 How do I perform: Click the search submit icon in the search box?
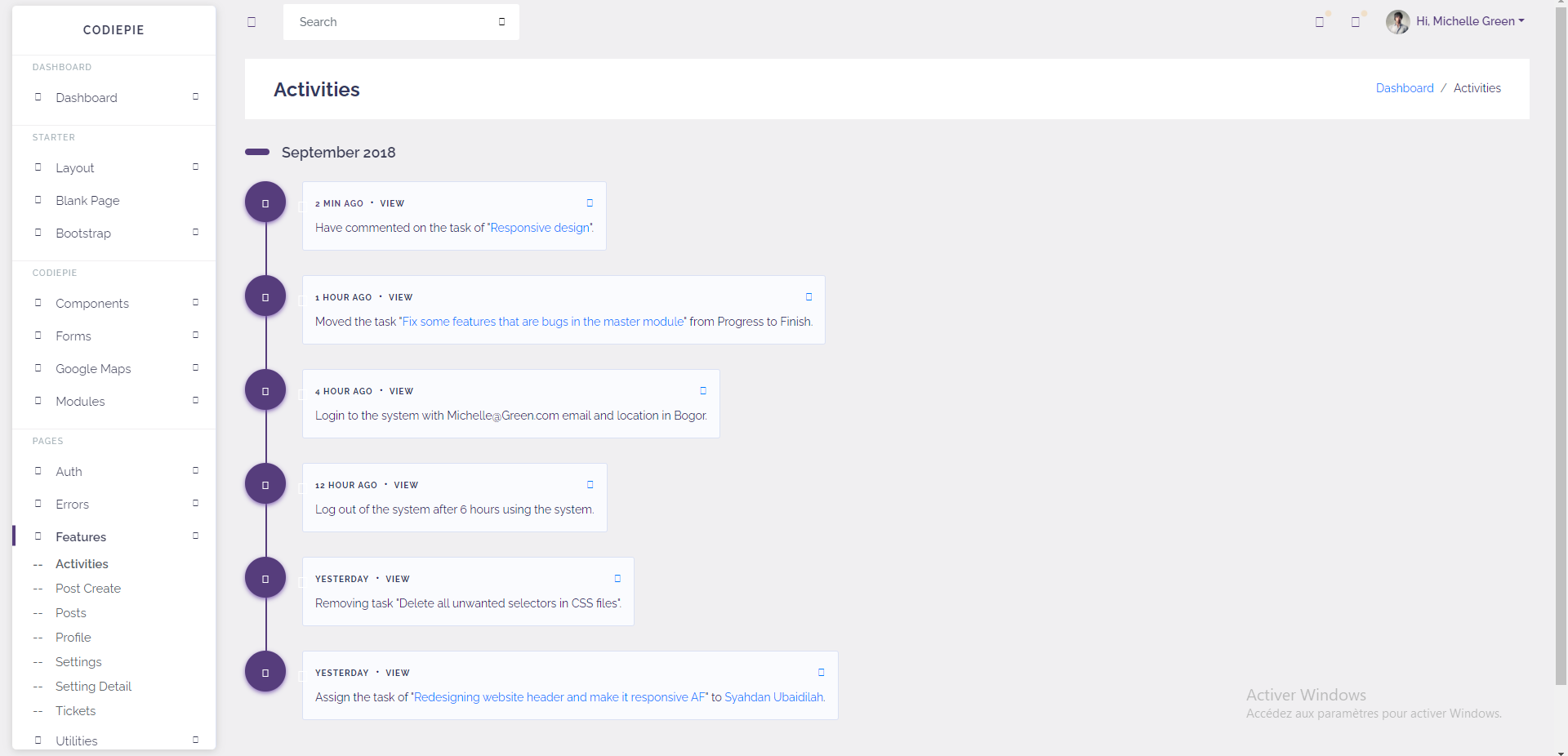point(501,22)
